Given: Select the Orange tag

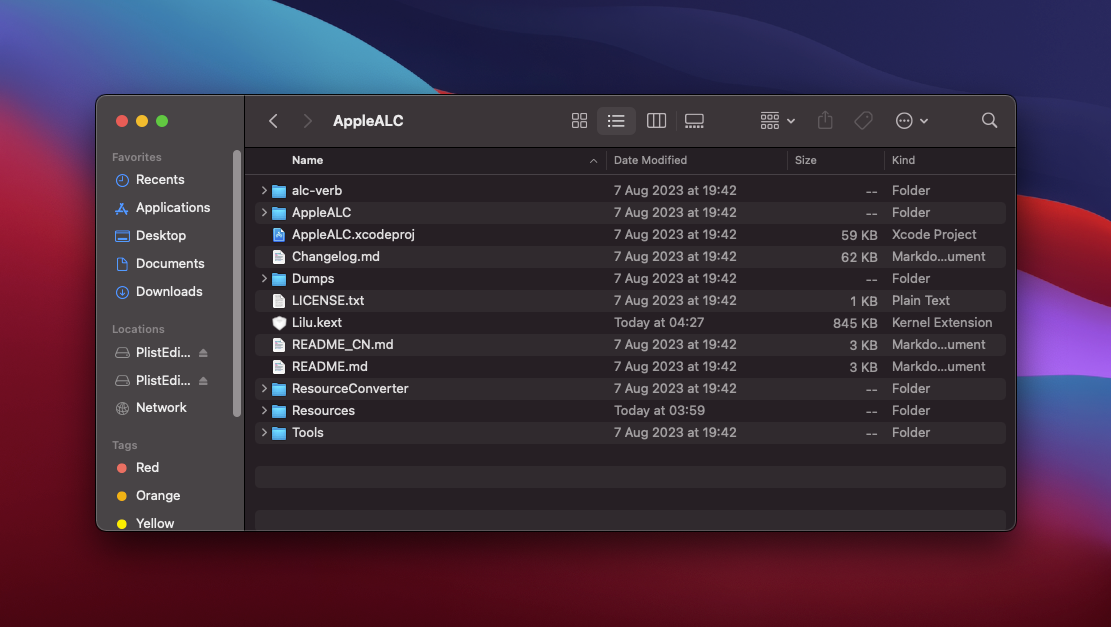Looking at the screenshot, I should 158,496.
